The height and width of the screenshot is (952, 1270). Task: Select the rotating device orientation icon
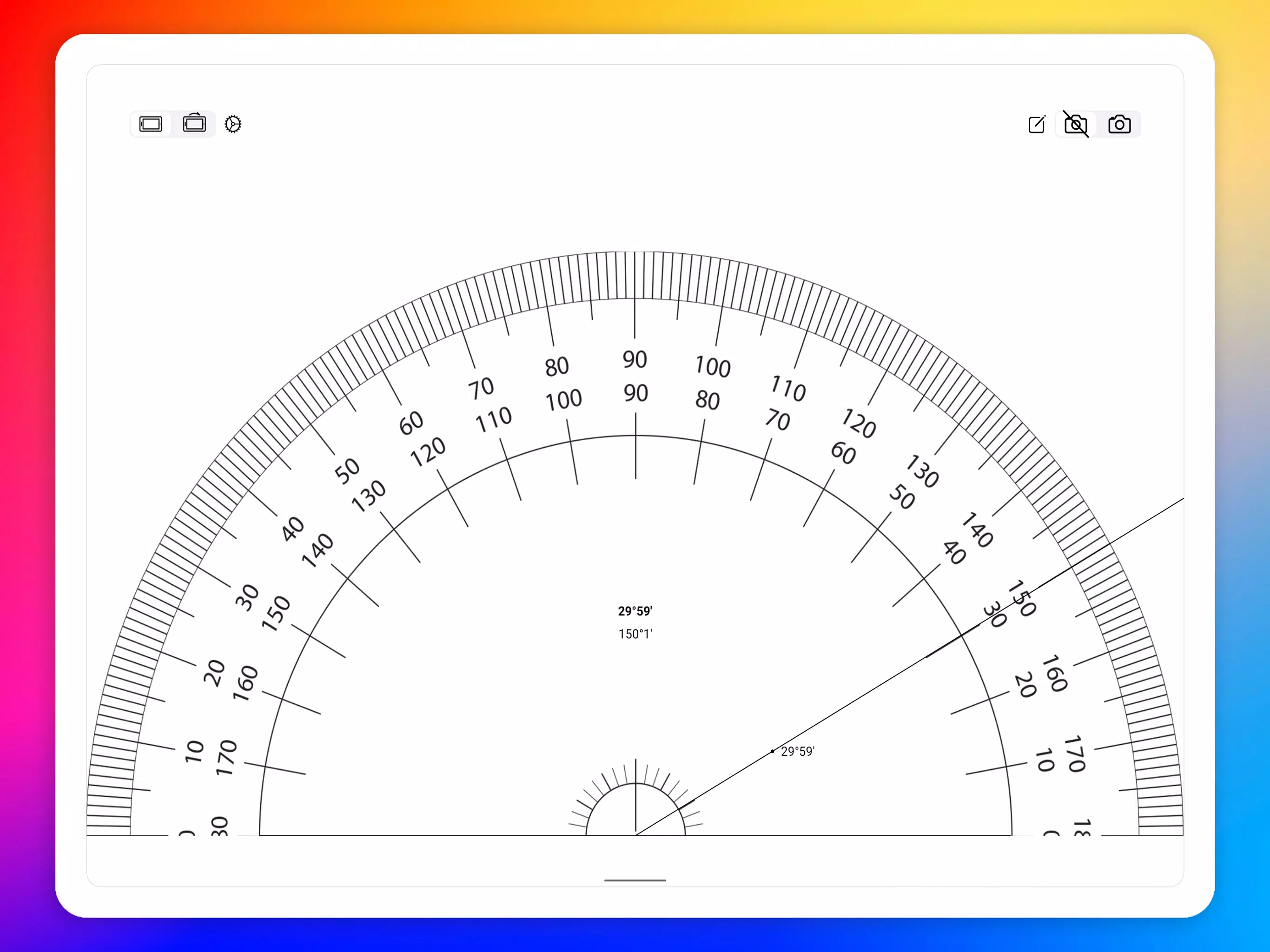pos(195,123)
